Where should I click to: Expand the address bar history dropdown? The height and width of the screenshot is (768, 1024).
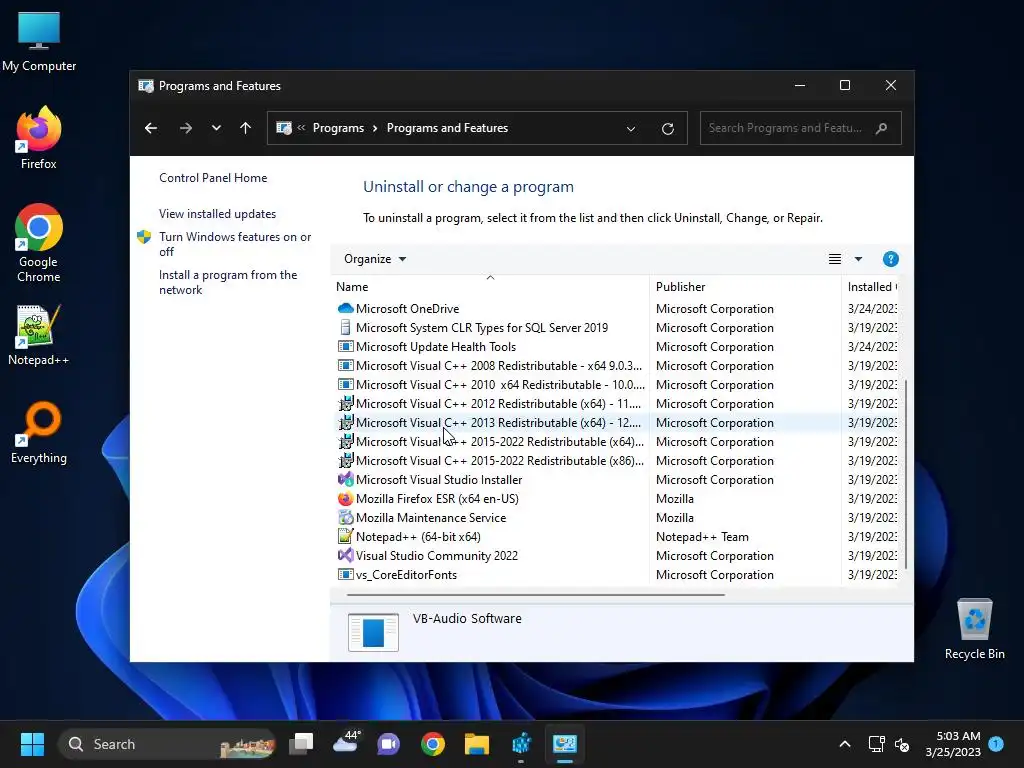click(x=631, y=129)
